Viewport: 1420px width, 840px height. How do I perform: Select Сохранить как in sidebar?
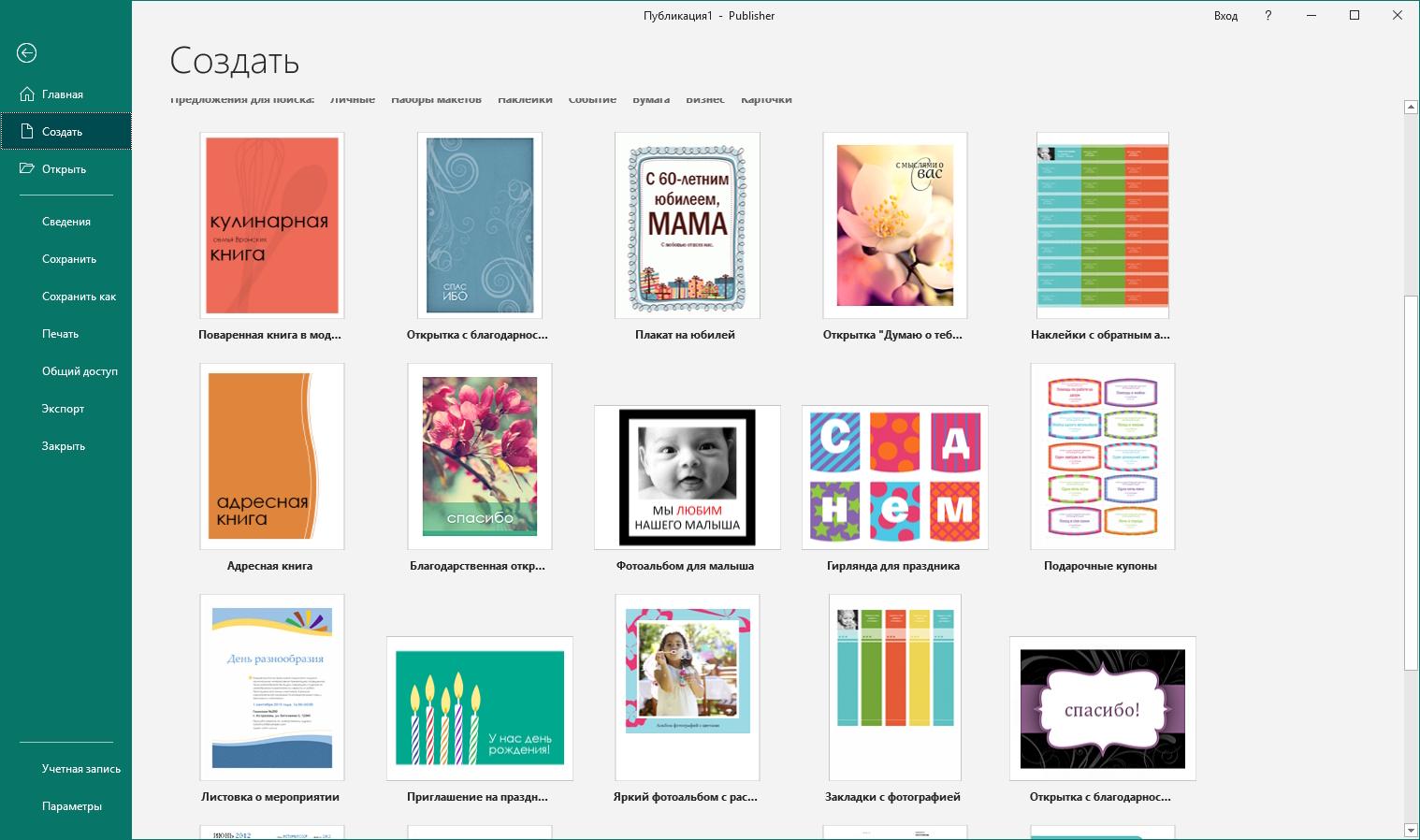[x=79, y=297]
